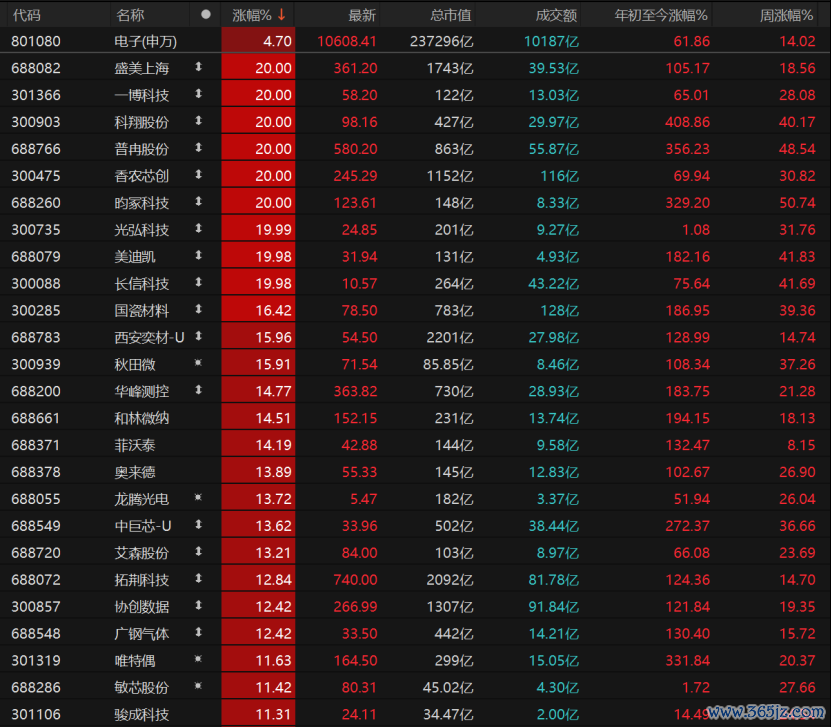Select stock name 长信科技
This screenshot has height=727, width=831.
[x=142, y=284]
